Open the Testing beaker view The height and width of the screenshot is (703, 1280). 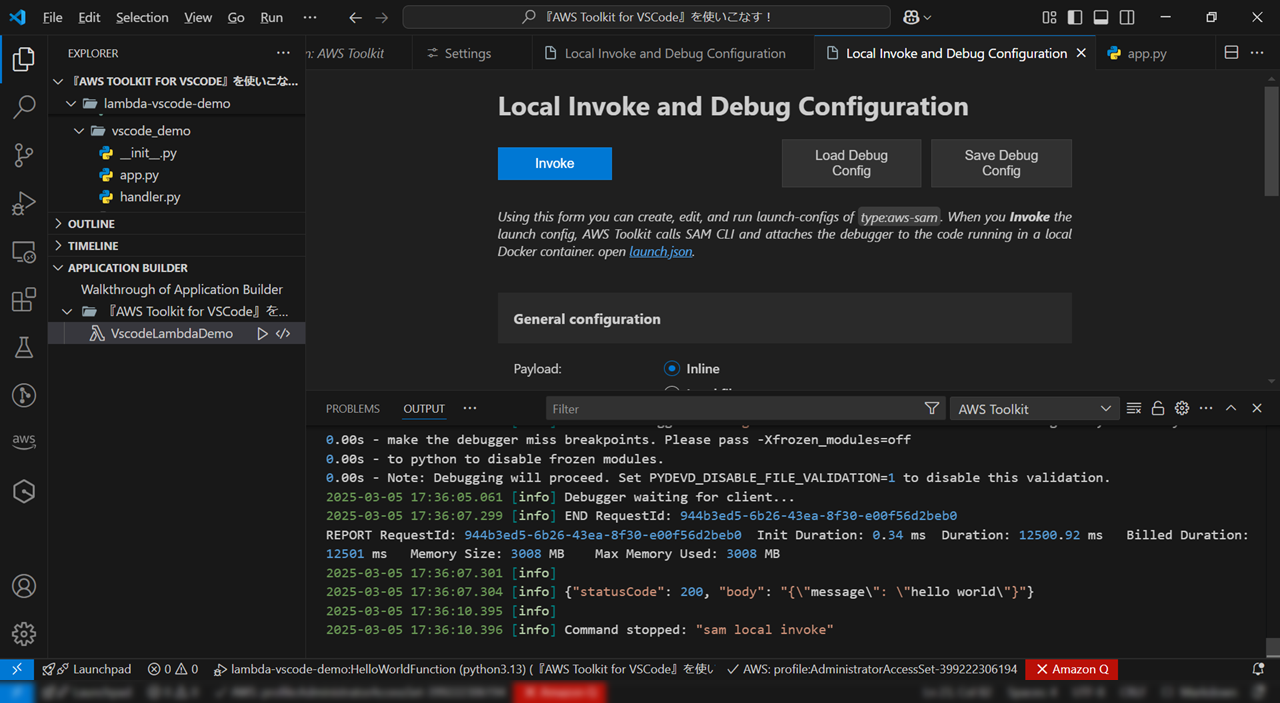24,347
